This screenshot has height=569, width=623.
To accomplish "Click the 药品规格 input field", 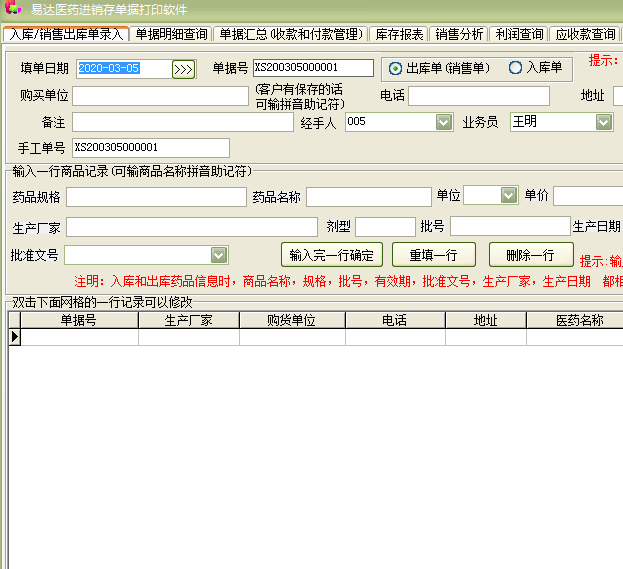I will [x=156, y=197].
